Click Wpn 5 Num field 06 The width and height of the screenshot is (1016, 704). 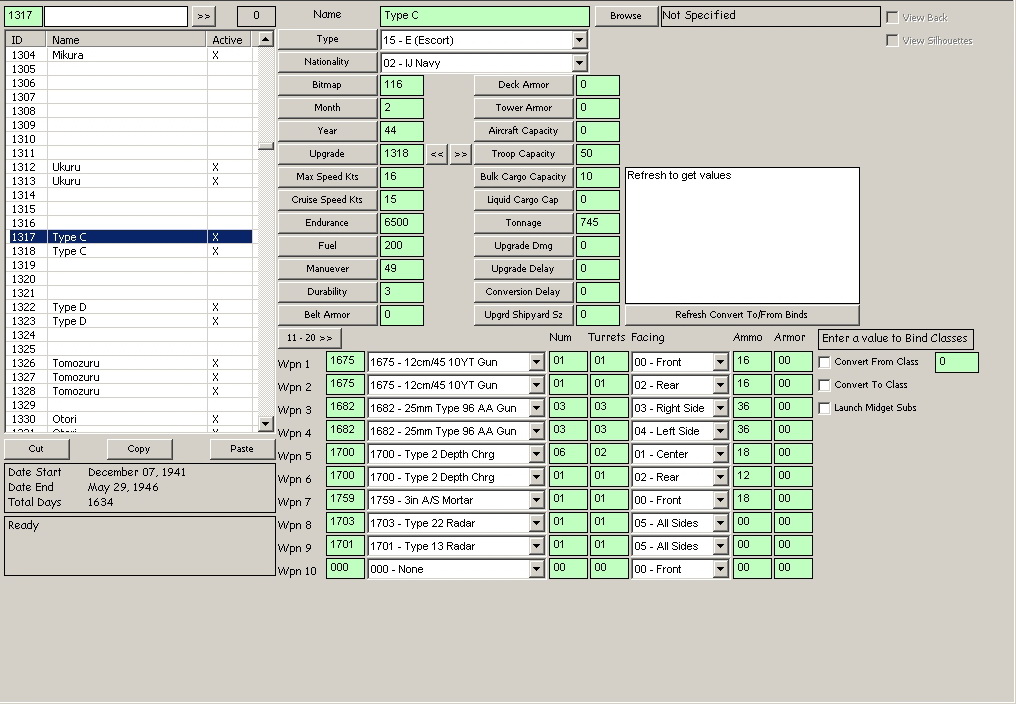(568, 454)
